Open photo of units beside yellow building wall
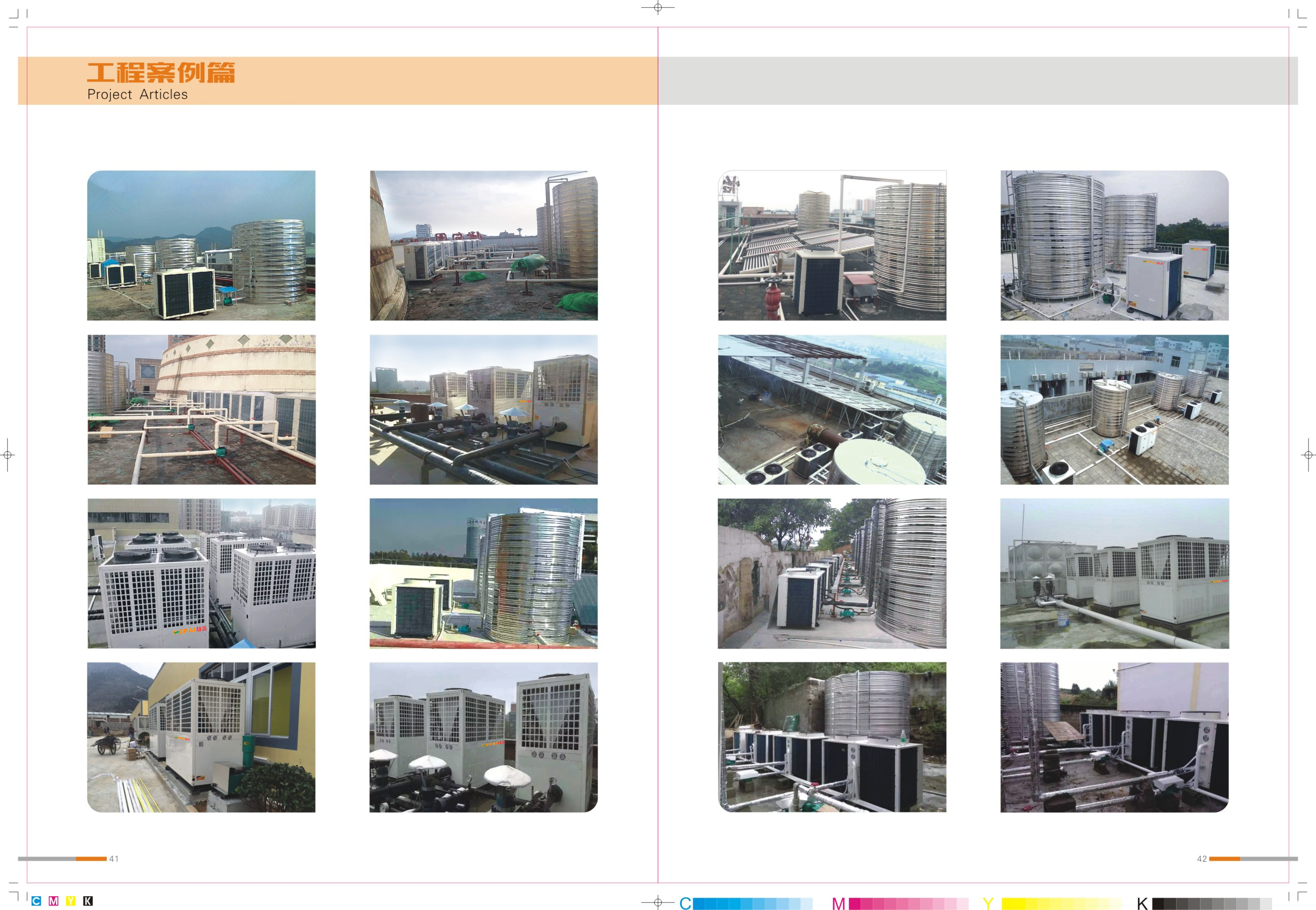The image size is (1316, 910). pyautogui.click(x=202, y=737)
